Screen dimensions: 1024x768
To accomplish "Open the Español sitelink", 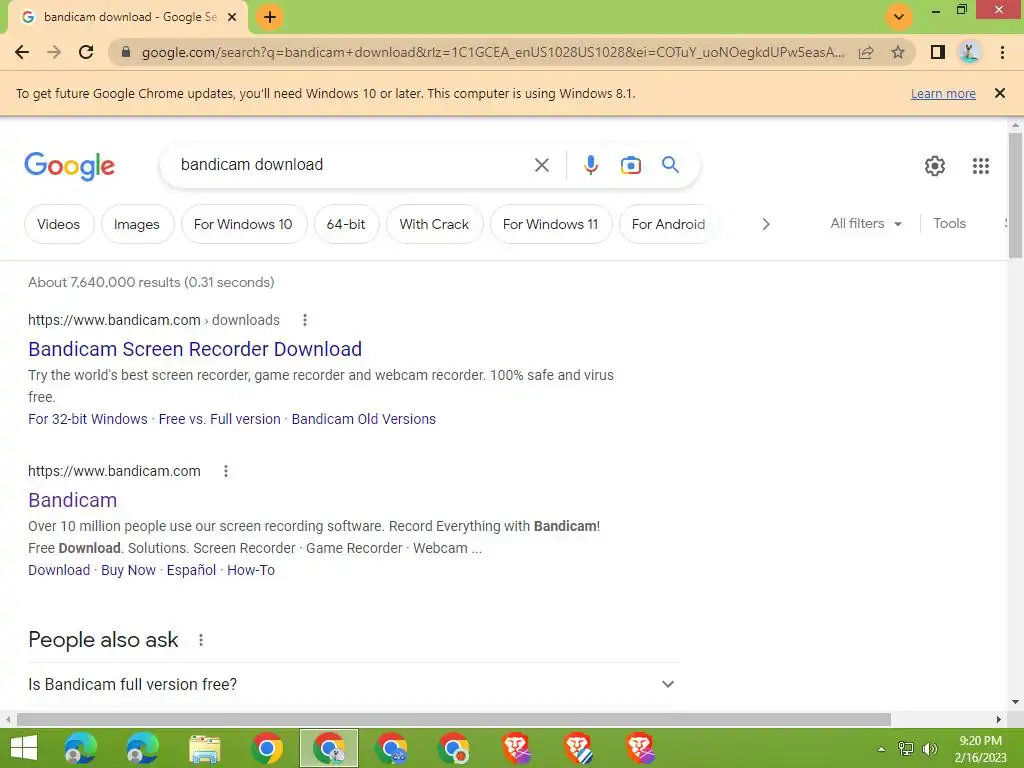I will (x=191, y=570).
